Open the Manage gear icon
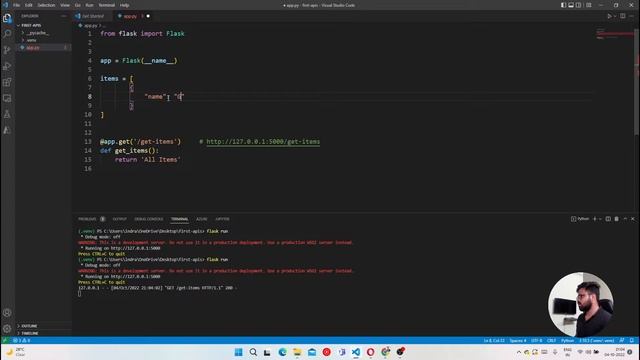 (x=7, y=329)
